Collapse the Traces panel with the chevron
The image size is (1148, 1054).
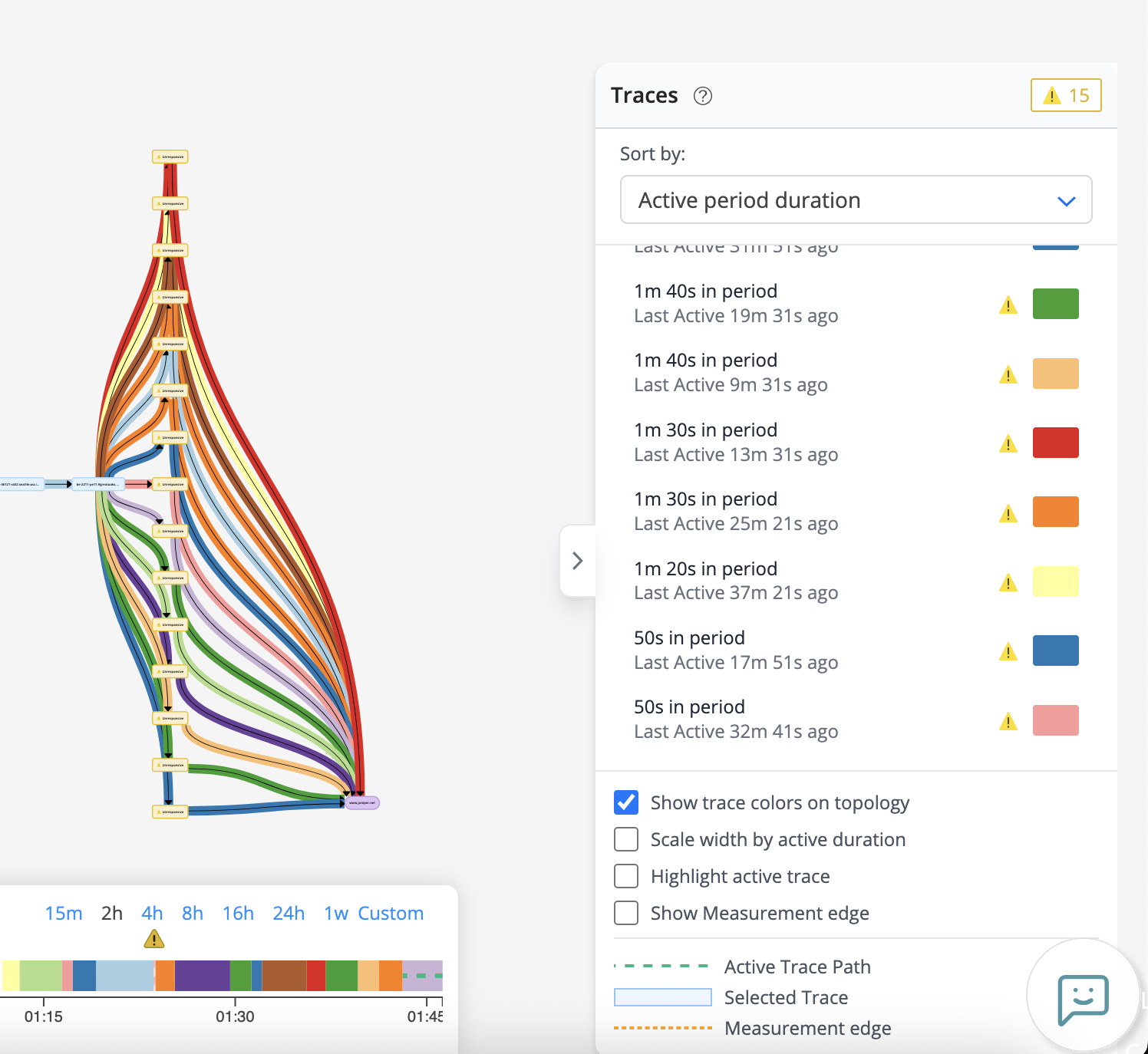click(579, 561)
